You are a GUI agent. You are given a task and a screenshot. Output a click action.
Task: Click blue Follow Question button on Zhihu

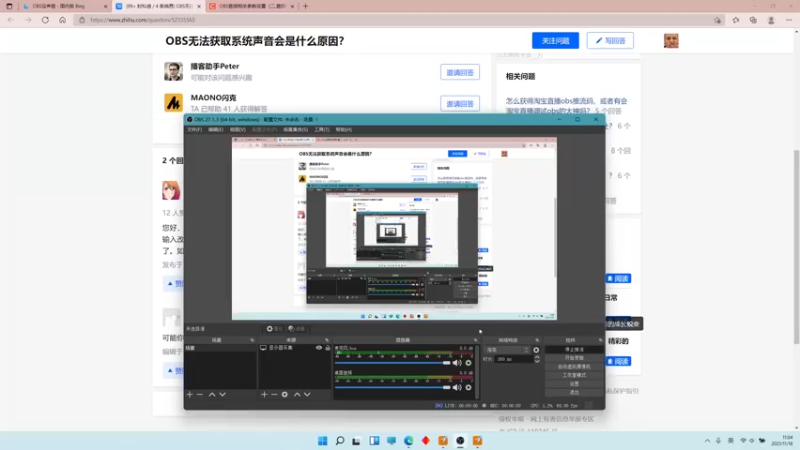pos(555,40)
